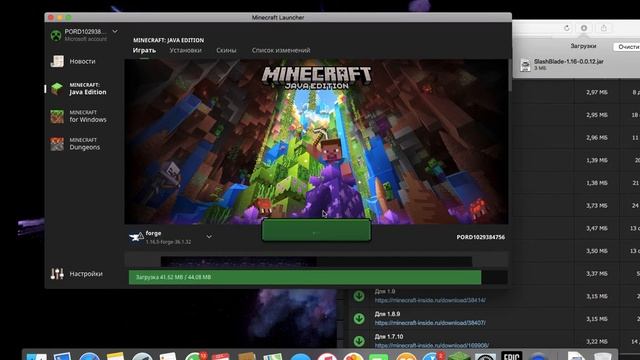
Task: Click the news banner strip below the Play button
Action: click(x=316, y=261)
